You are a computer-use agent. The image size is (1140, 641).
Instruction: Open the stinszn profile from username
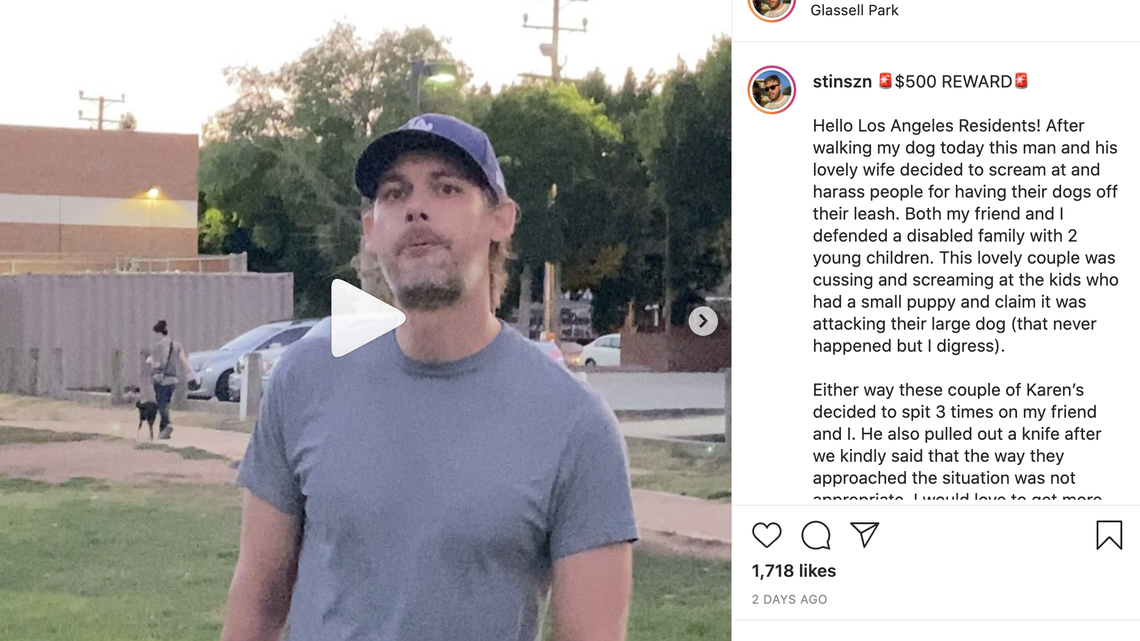842,82
